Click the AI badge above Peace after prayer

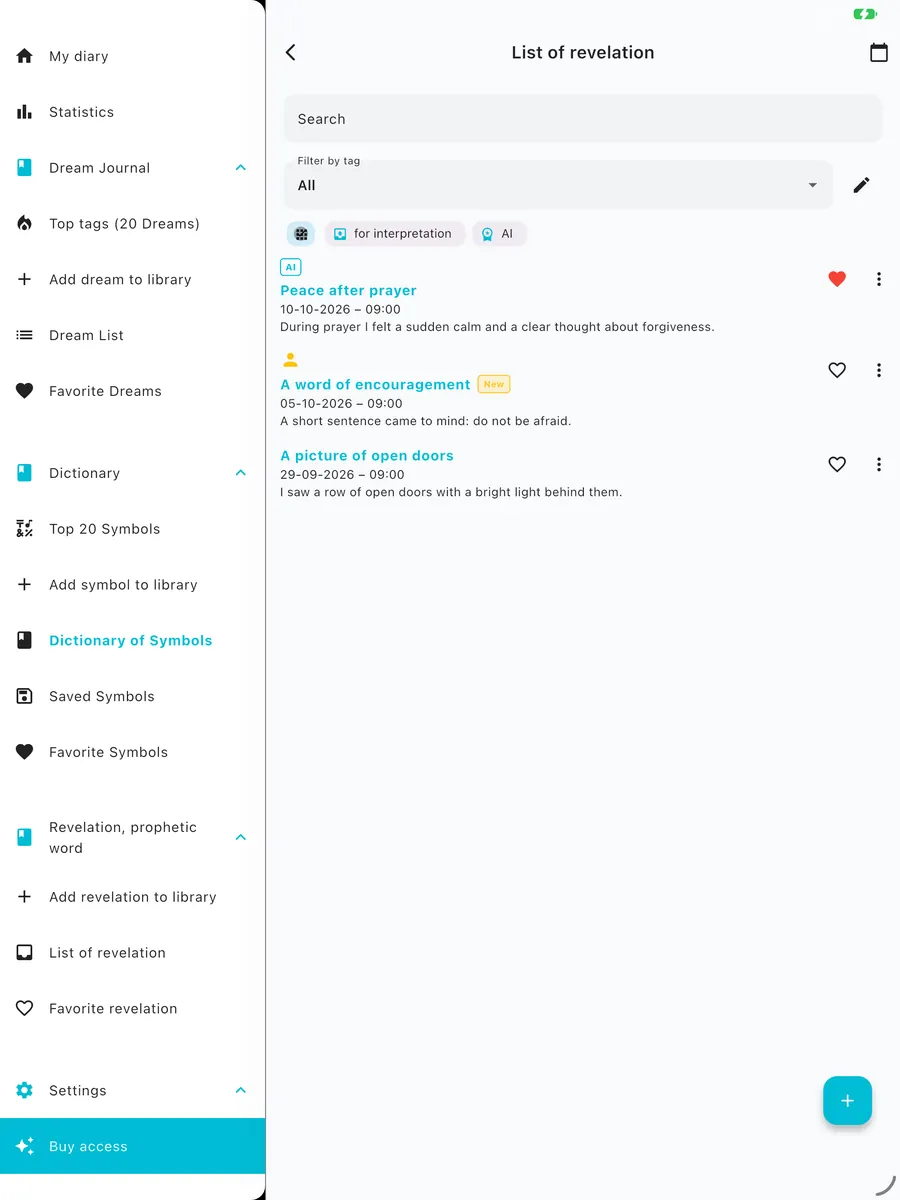(291, 267)
